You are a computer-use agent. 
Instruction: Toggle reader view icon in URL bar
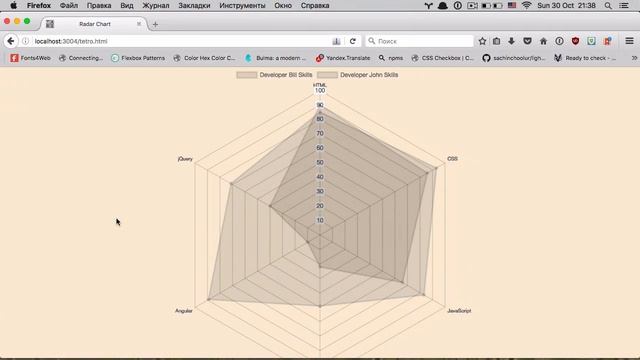coord(336,41)
